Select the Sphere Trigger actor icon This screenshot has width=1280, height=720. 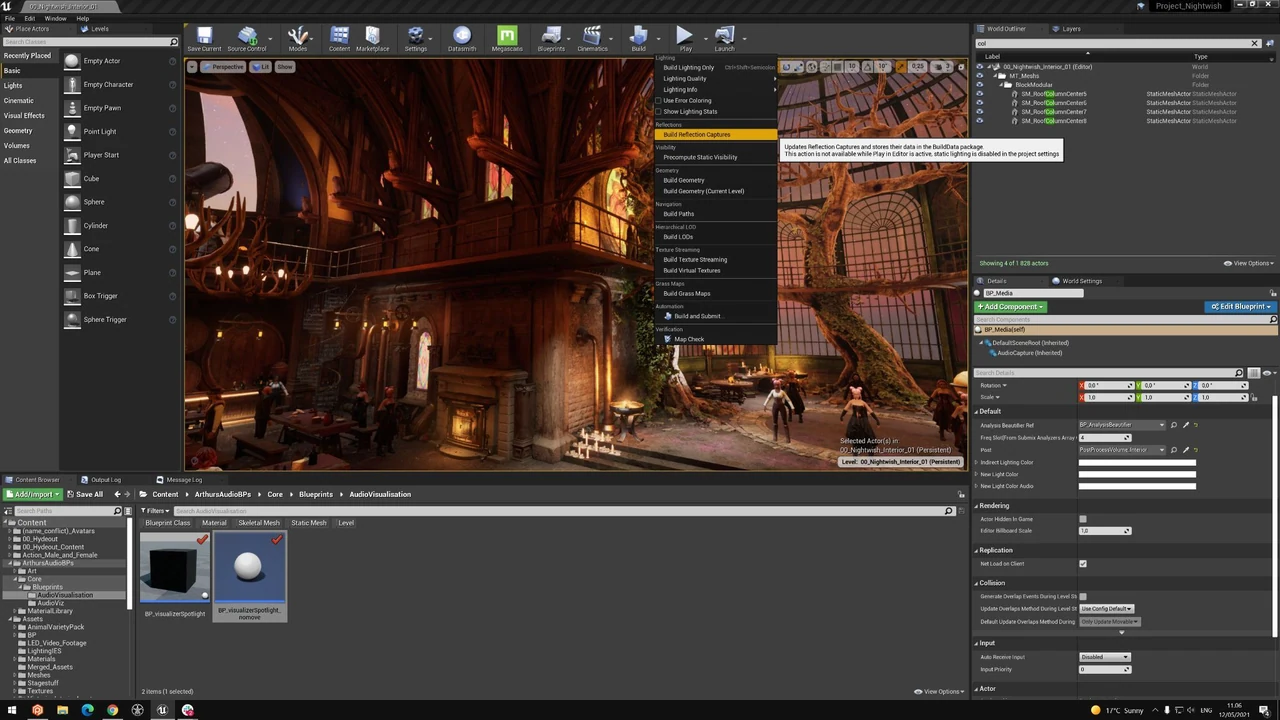click(x=72, y=319)
